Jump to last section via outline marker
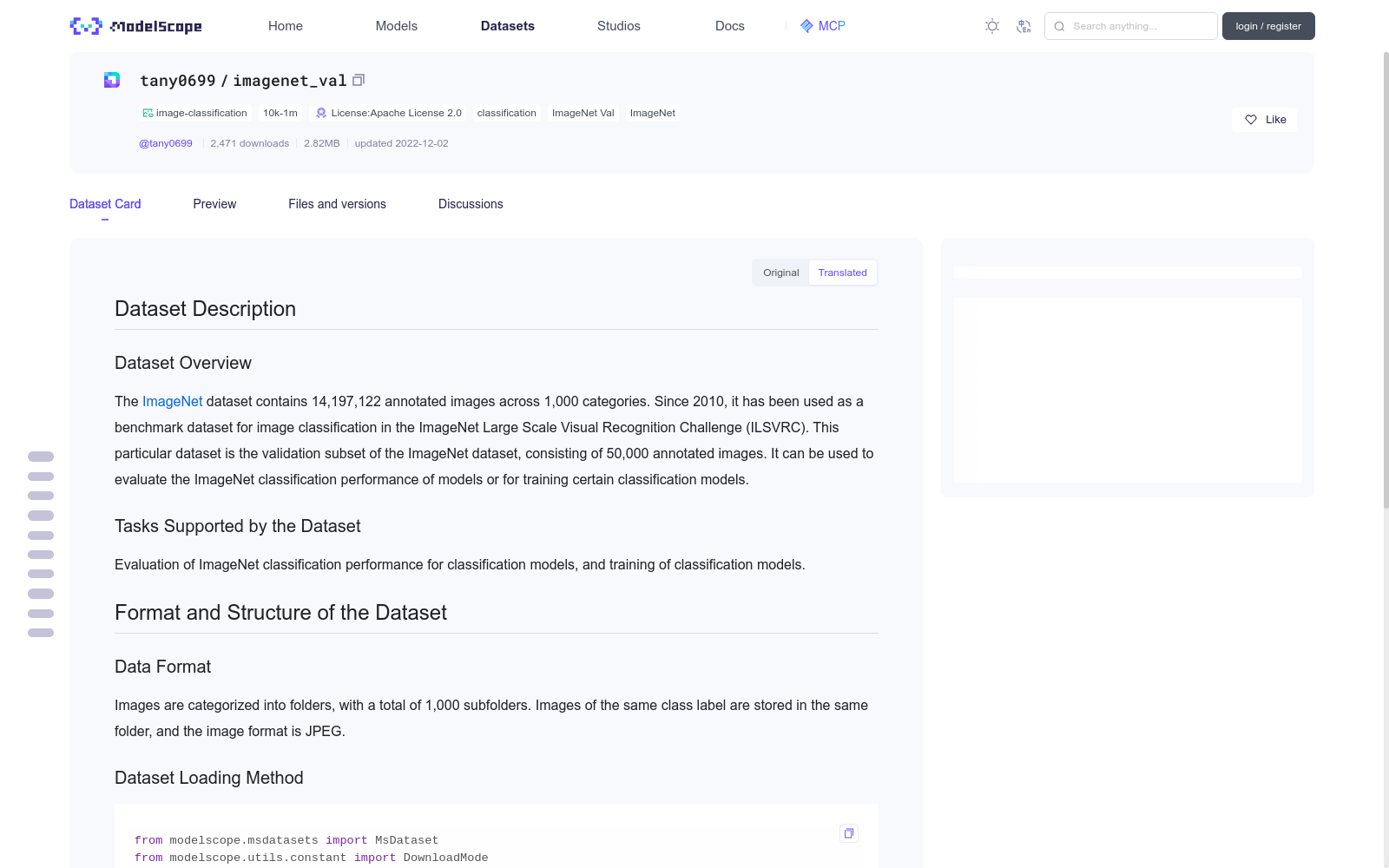 pos(41,633)
